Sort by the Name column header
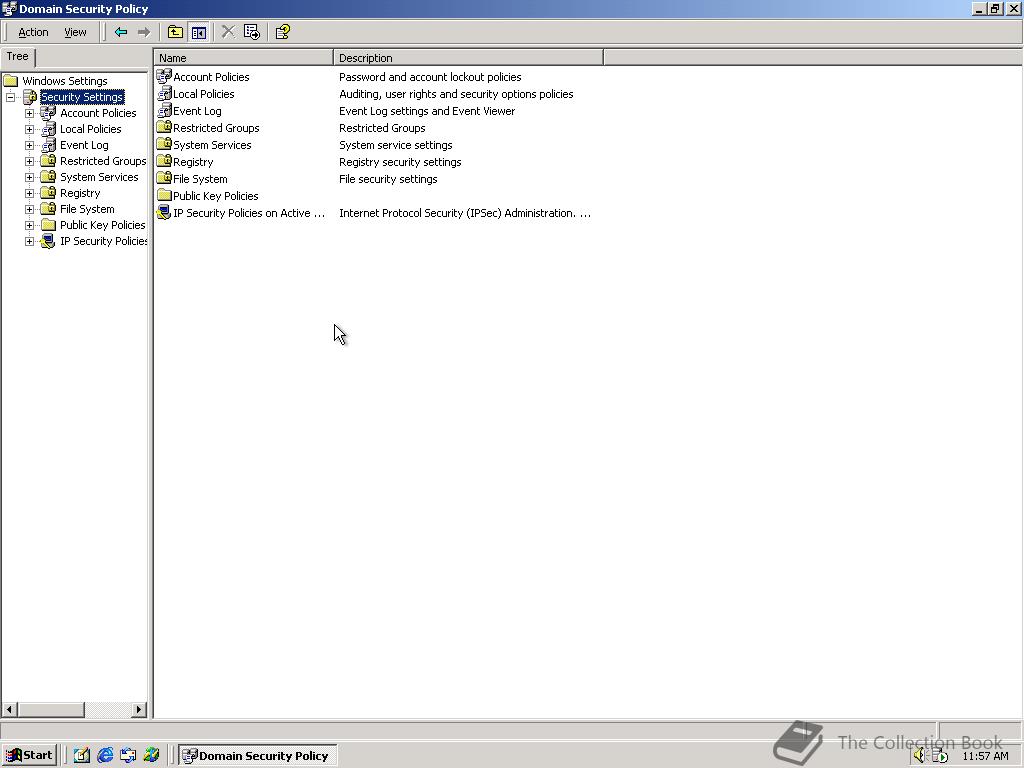Viewport: 1024px width, 768px height. [244, 57]
